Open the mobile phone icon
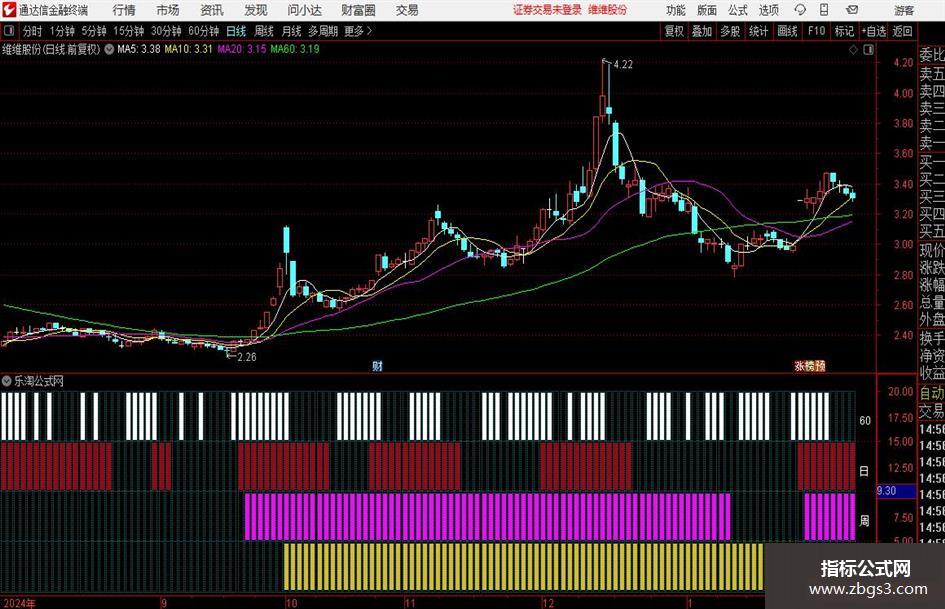The height and width of the screenshot is (609, 945). point(824,10)
